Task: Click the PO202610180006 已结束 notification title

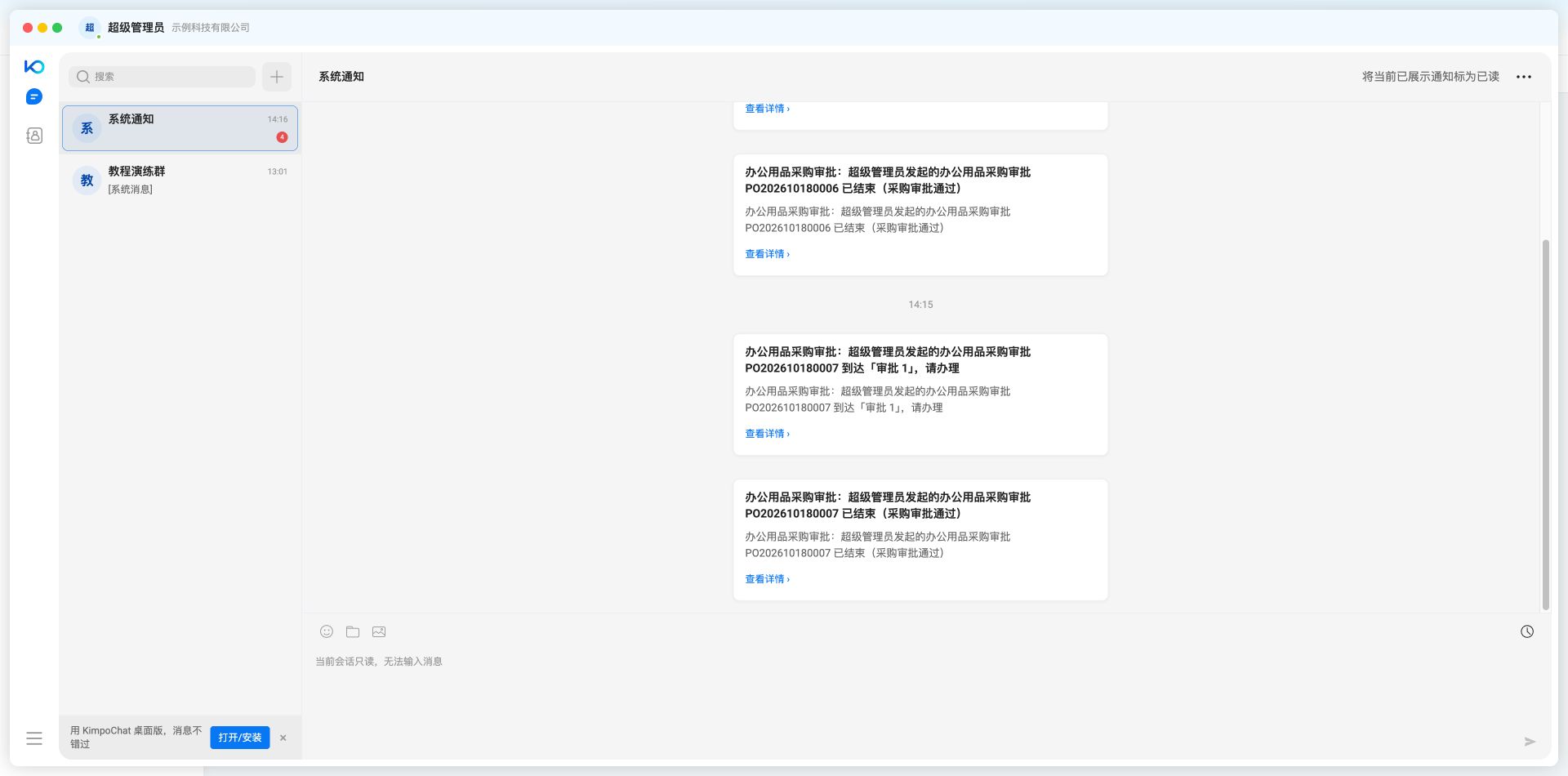Action: click(x=888, y=181)
